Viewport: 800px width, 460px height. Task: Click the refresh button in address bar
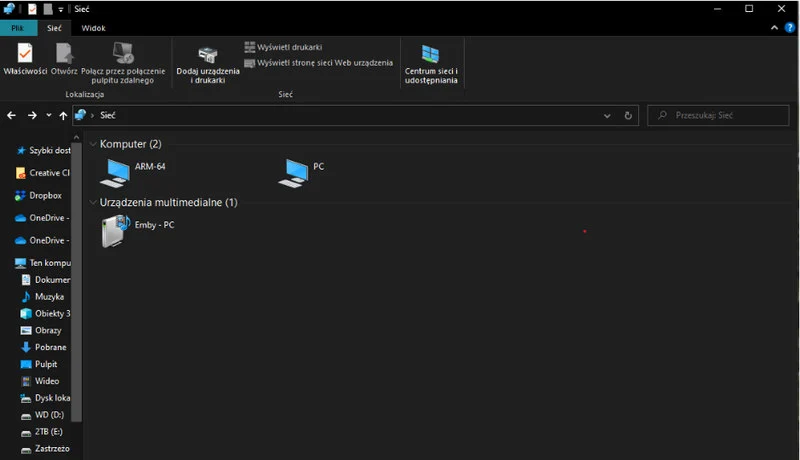point(628,116)
